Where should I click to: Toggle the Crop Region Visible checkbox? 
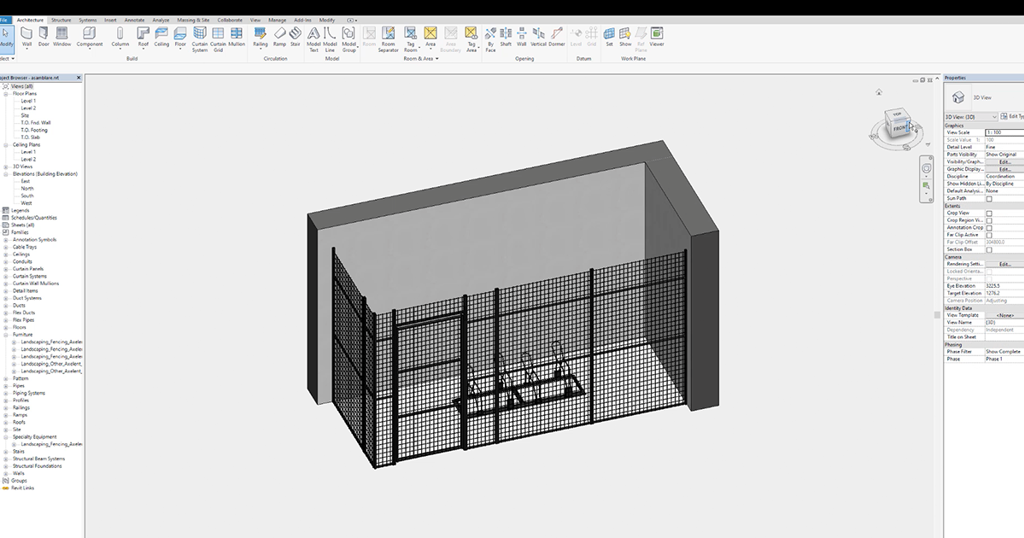point(989,220)
